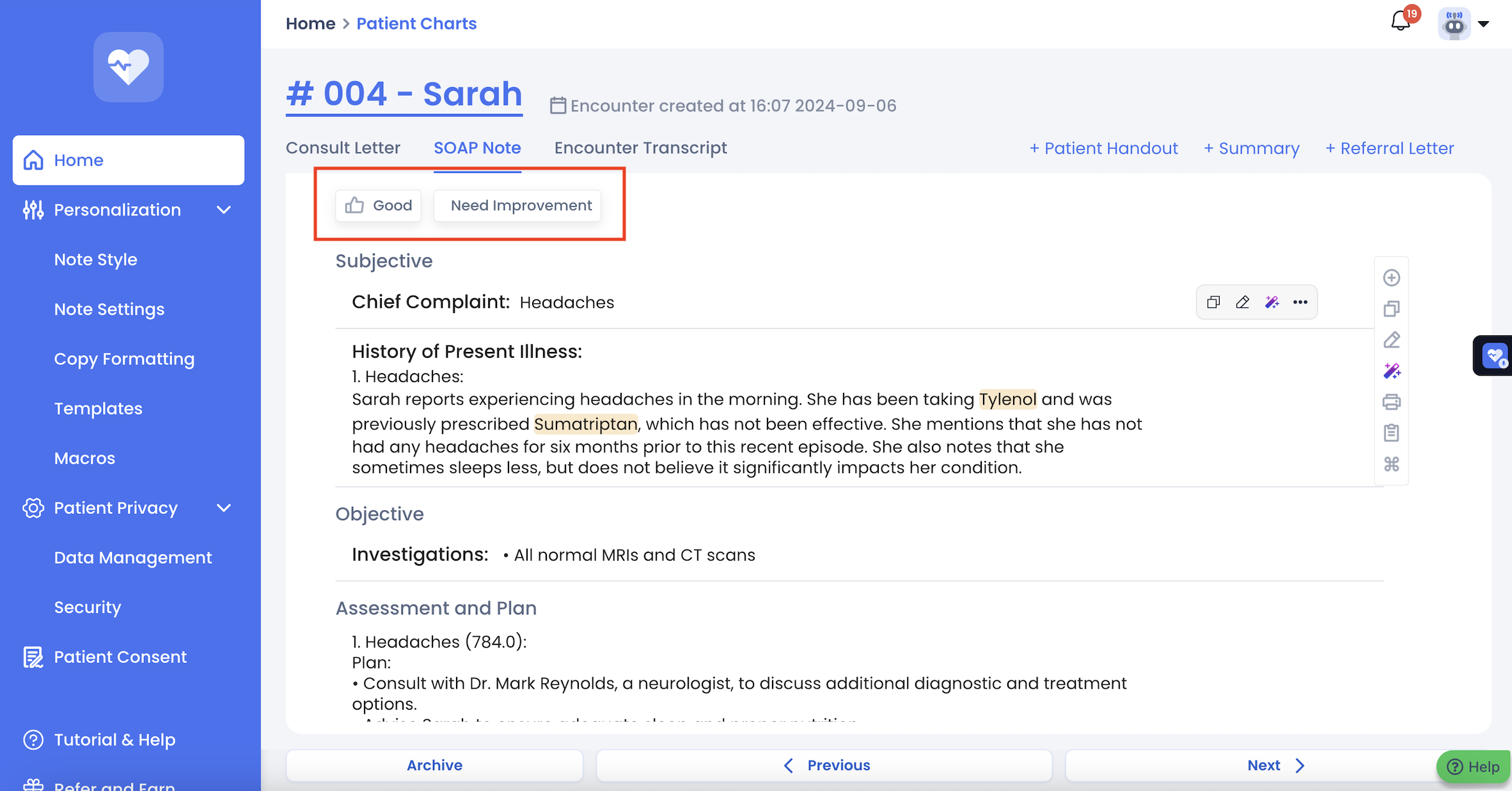Rate the note with Good thumbs-up
Image resolution: width=1512 pixels, height=791 pixels.
point(379,205)
